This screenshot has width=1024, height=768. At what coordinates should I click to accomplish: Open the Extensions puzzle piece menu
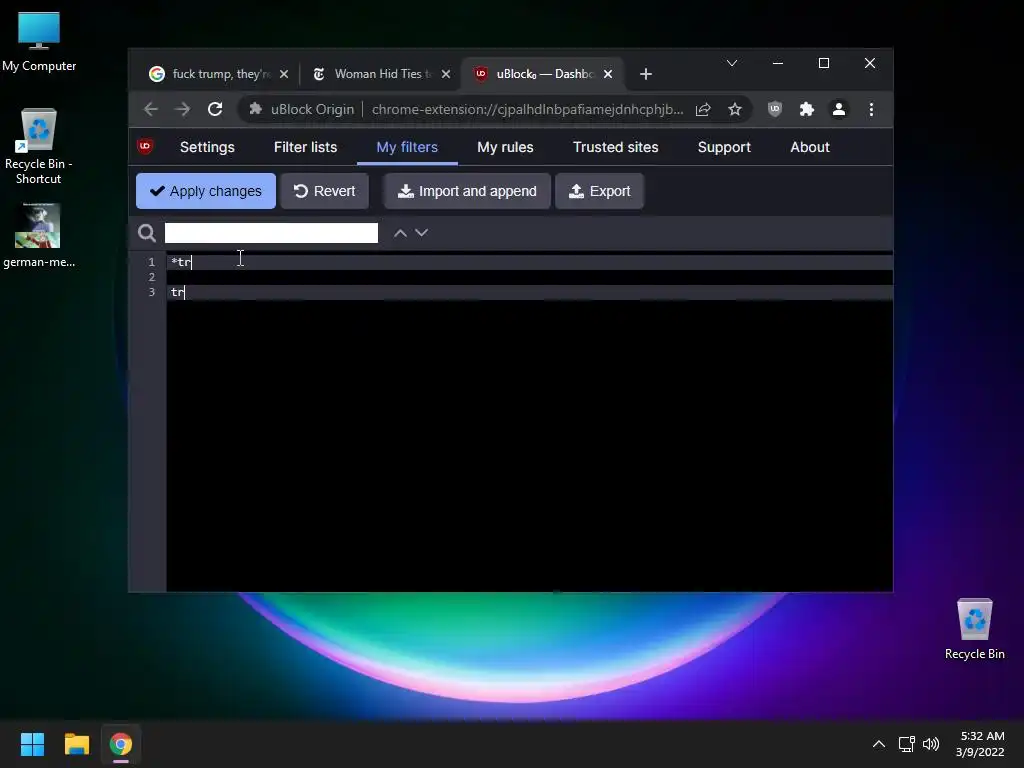tap(807, 109)
